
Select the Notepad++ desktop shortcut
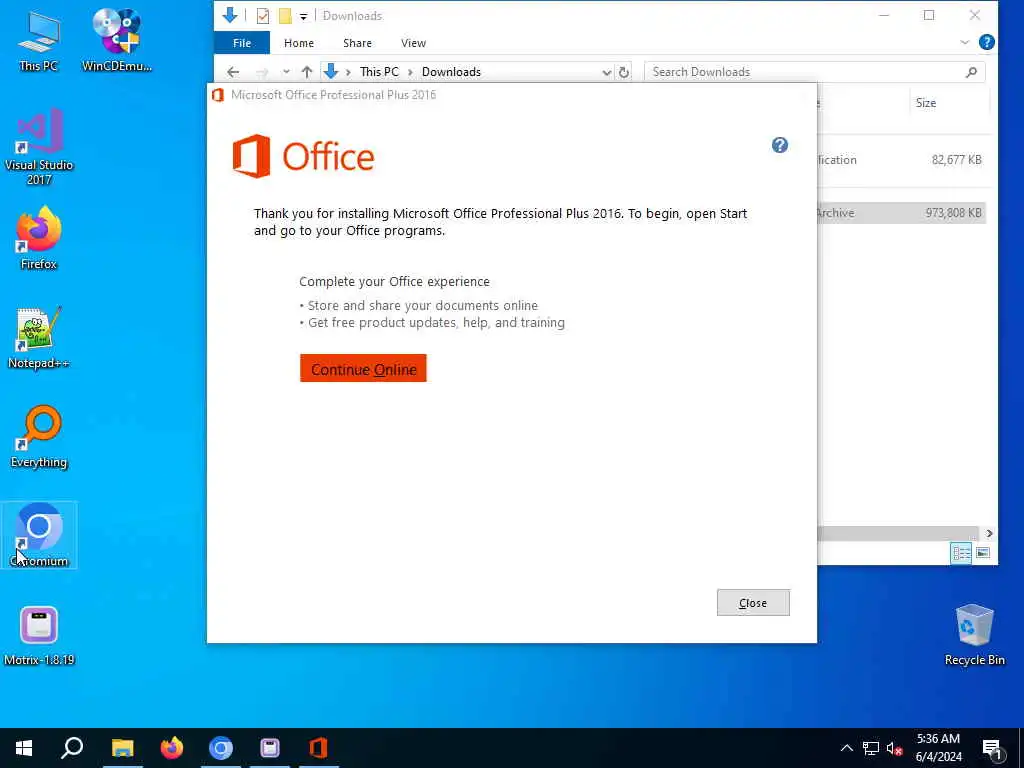[39, 338]
